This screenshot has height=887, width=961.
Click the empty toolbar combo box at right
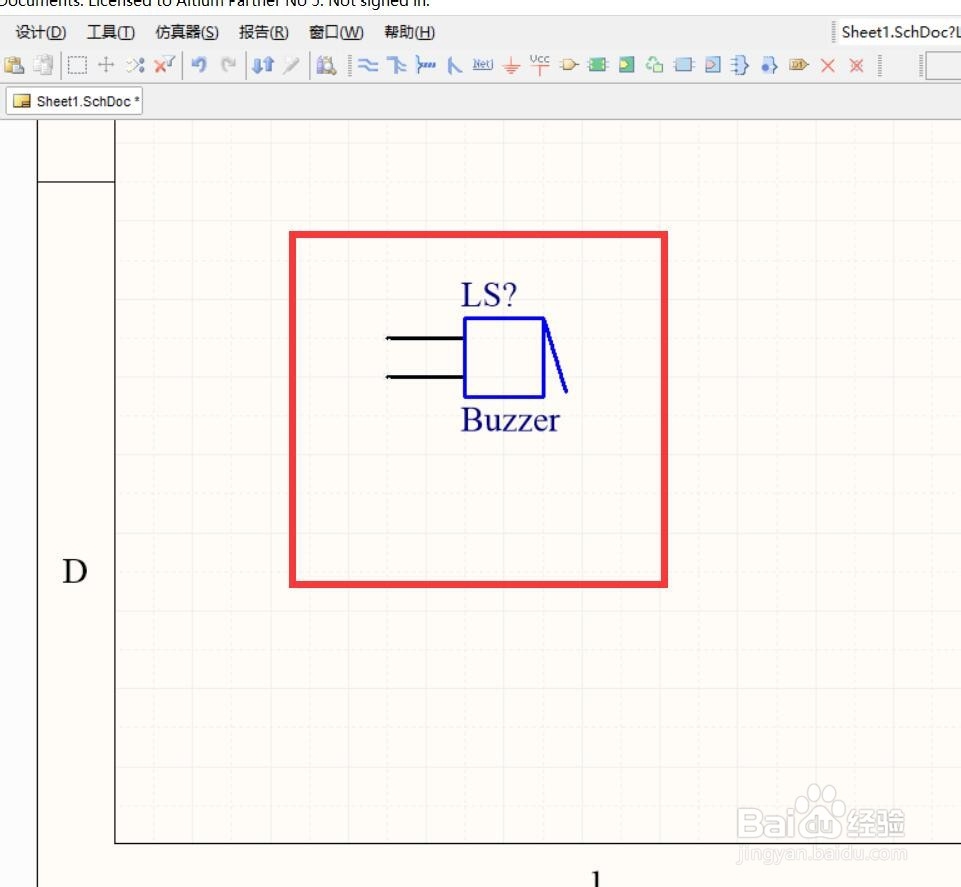(x=943, y=66)
